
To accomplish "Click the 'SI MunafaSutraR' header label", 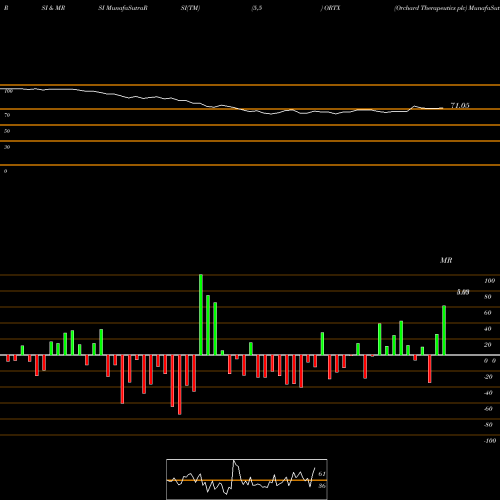I will [x=123, y=8].
